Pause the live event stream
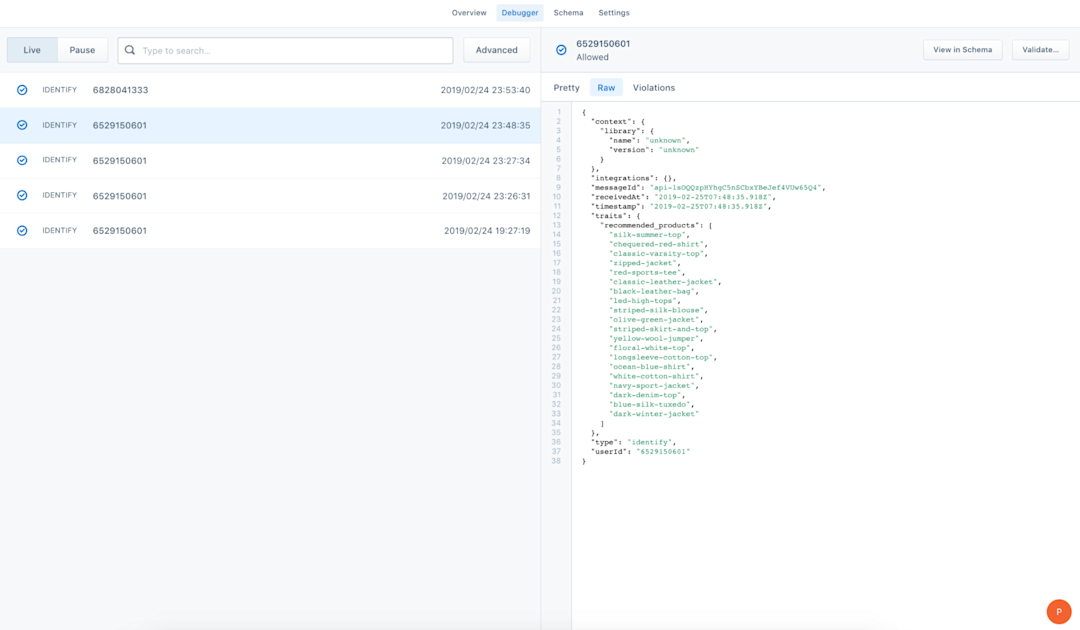1080x630 pixels. pyautogui.click(x=82, y=50)
